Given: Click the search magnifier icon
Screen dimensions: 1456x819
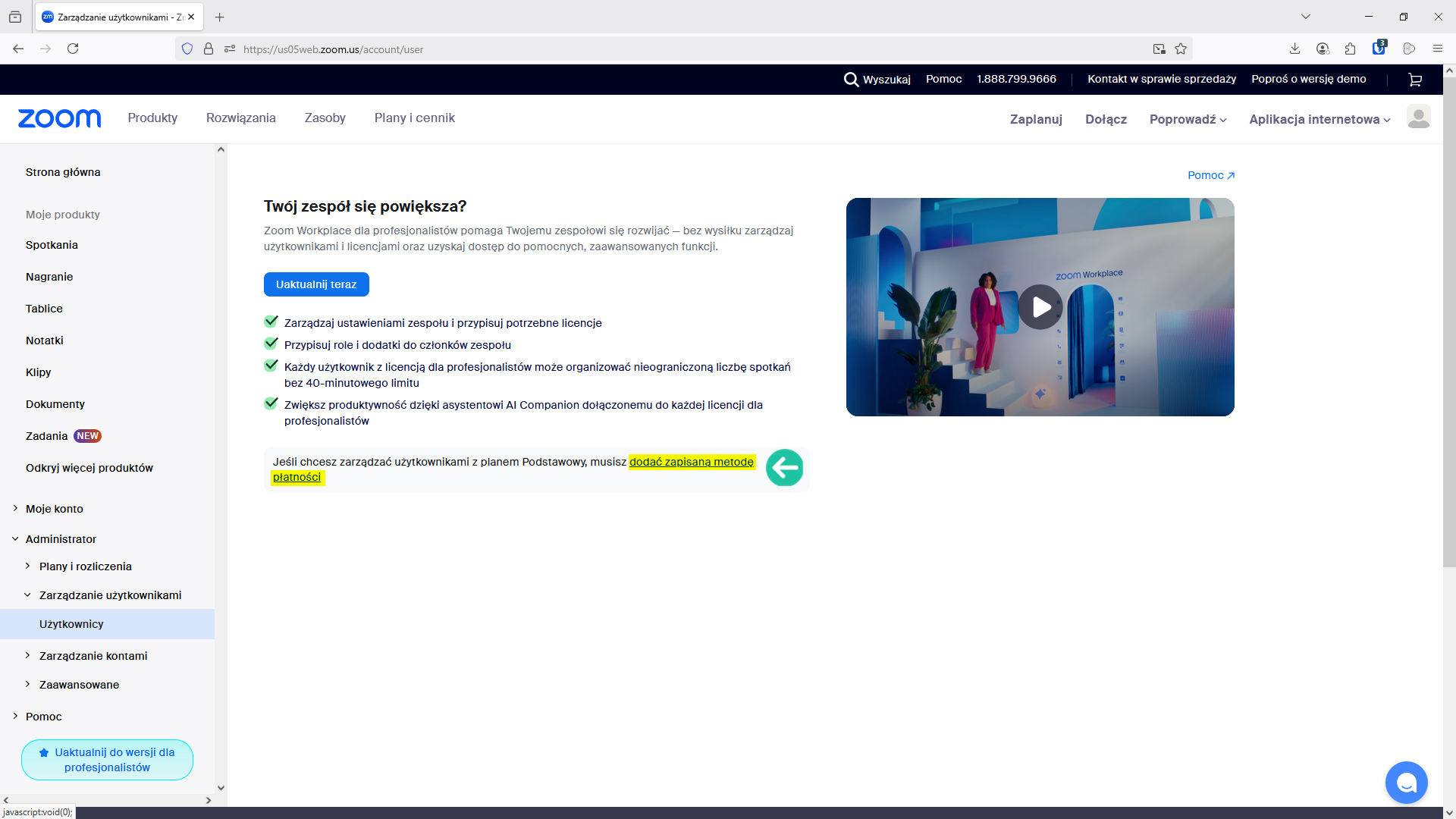Looking at the screenshot, I should click(x=851, y=80).
